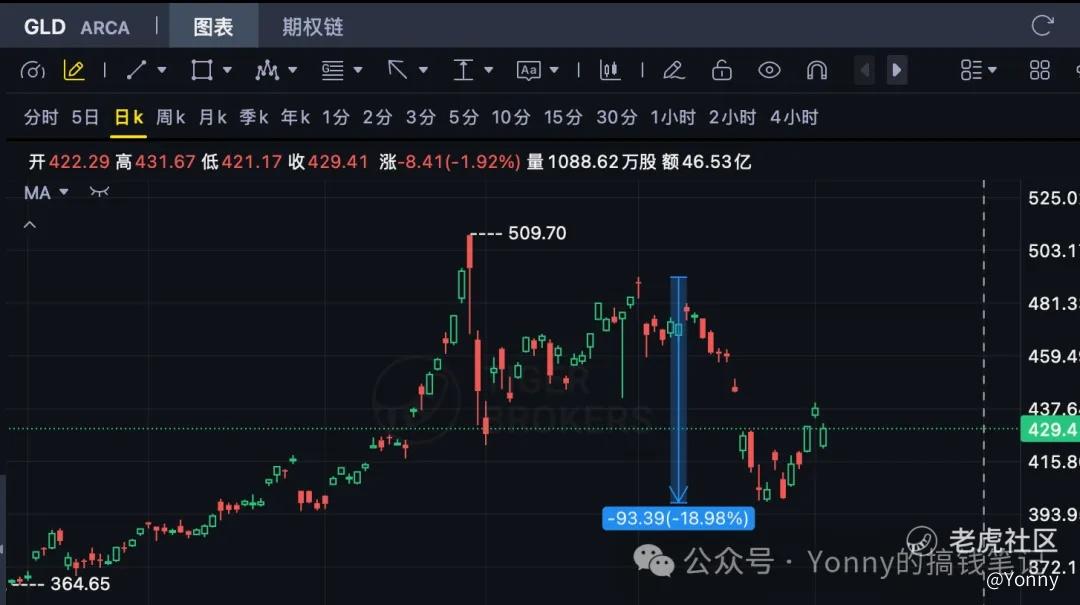Click the magnet snap icon
The image size is (1080, 605).
[x=817, y=70]
